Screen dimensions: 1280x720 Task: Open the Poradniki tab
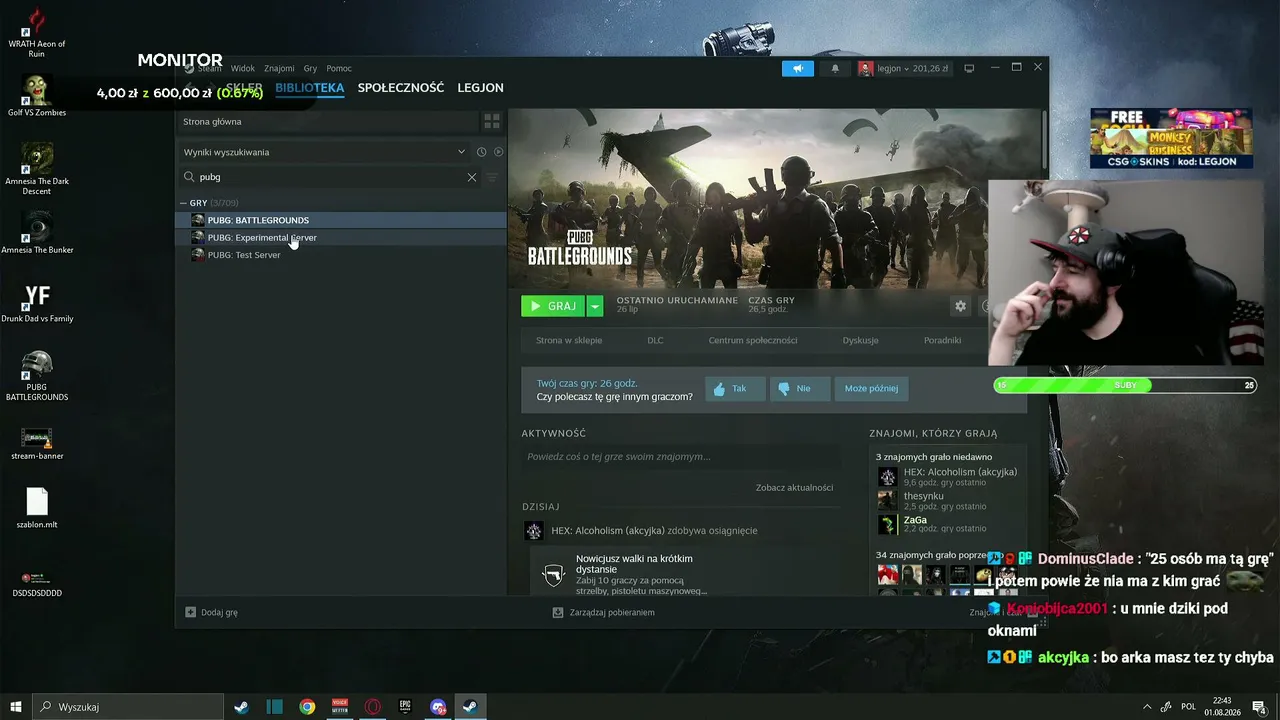coord(942,340)
